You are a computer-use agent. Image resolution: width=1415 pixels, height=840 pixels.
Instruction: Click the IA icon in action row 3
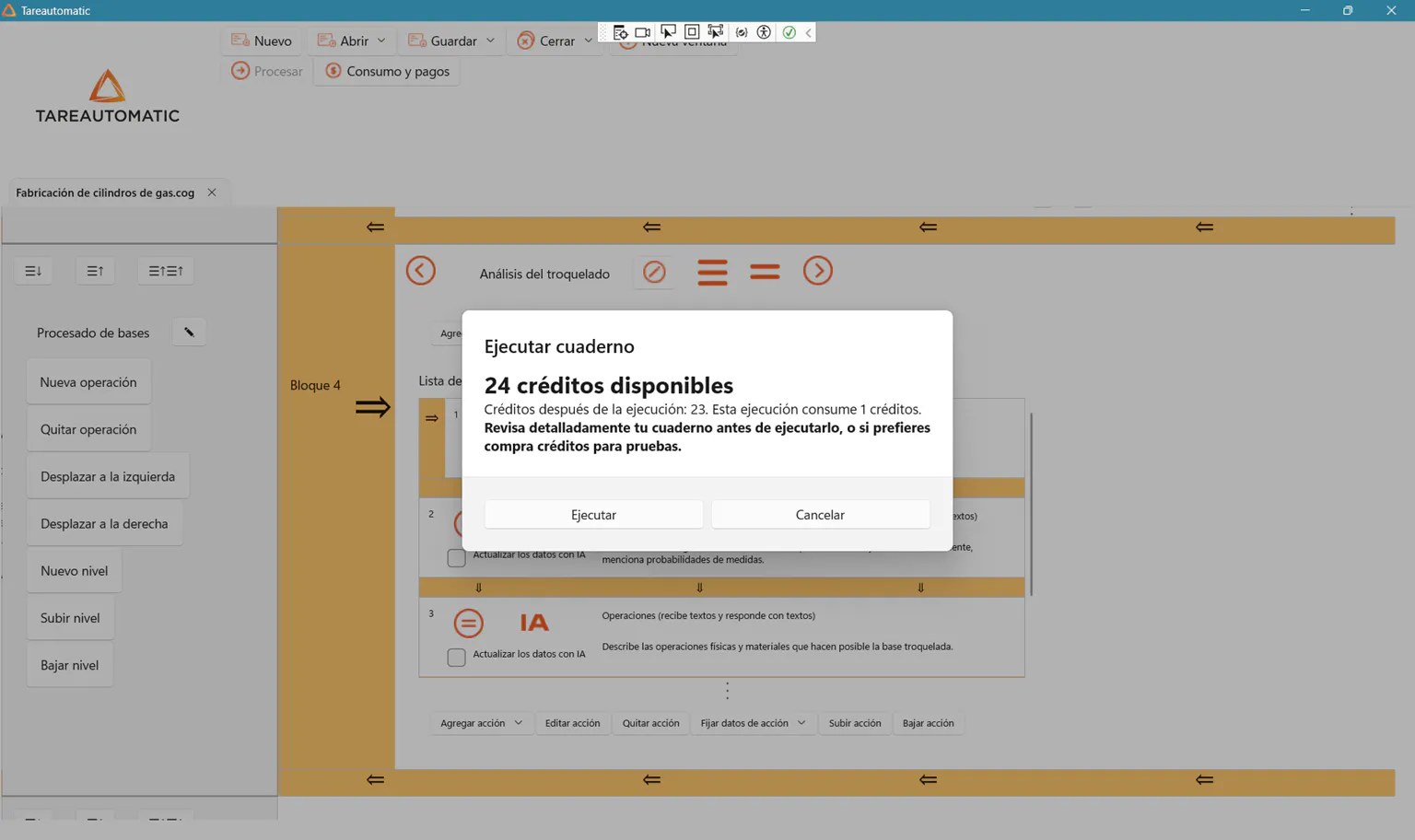click(x=534, y=623)
